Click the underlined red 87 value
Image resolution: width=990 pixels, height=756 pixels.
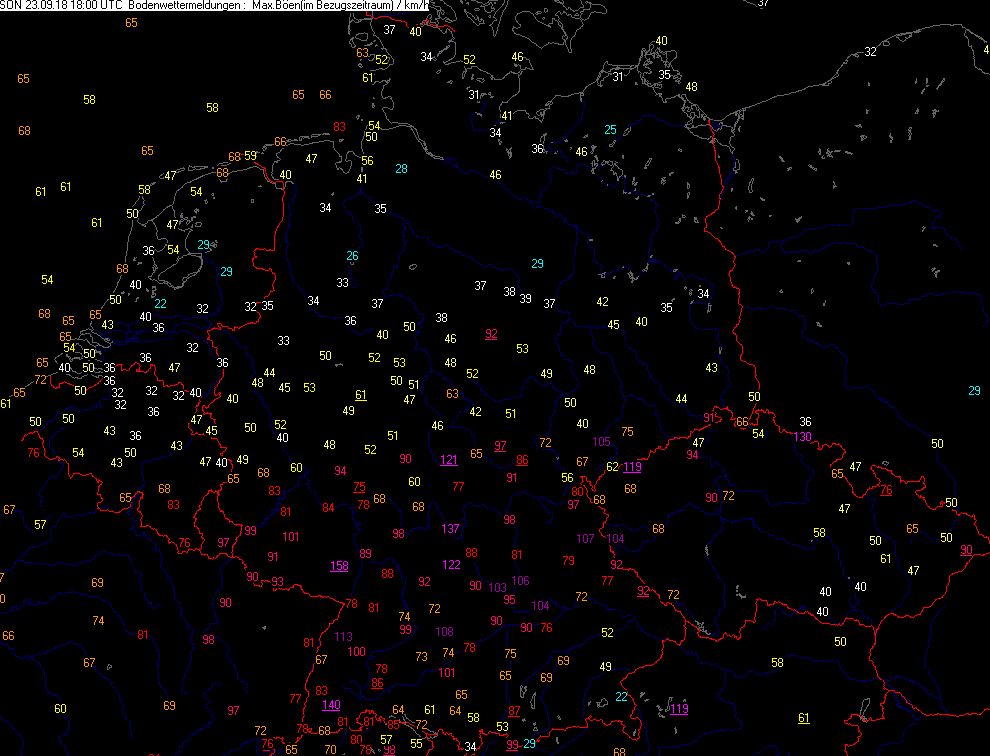(514, 710)
